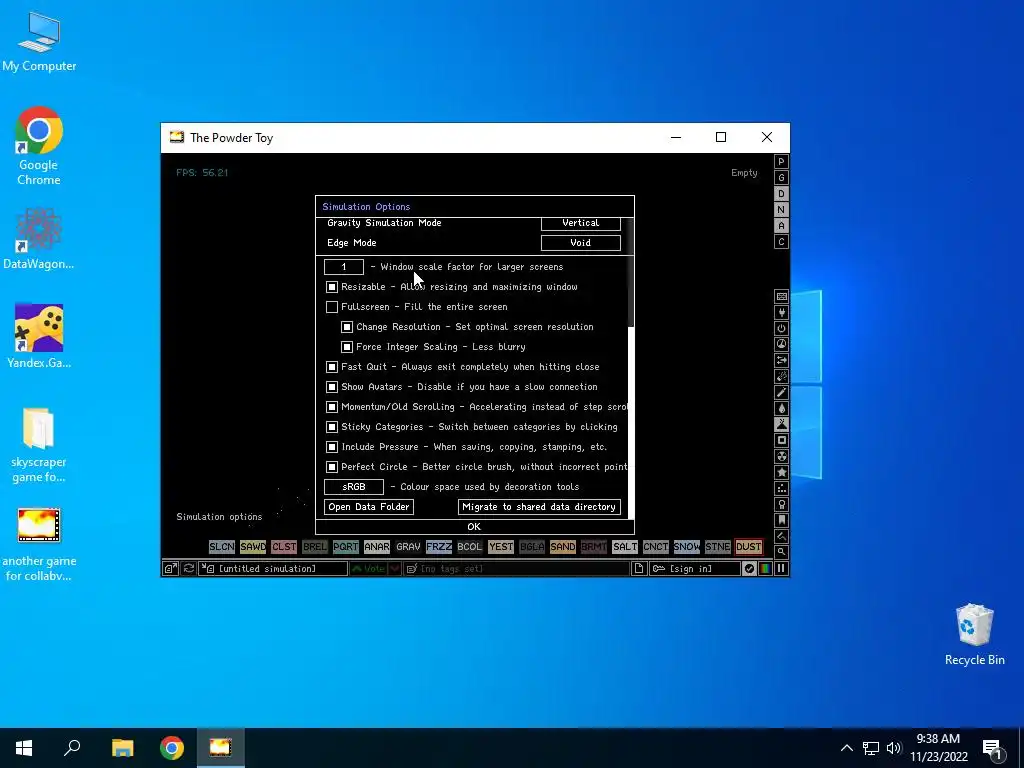Select the DUST element

748,547
